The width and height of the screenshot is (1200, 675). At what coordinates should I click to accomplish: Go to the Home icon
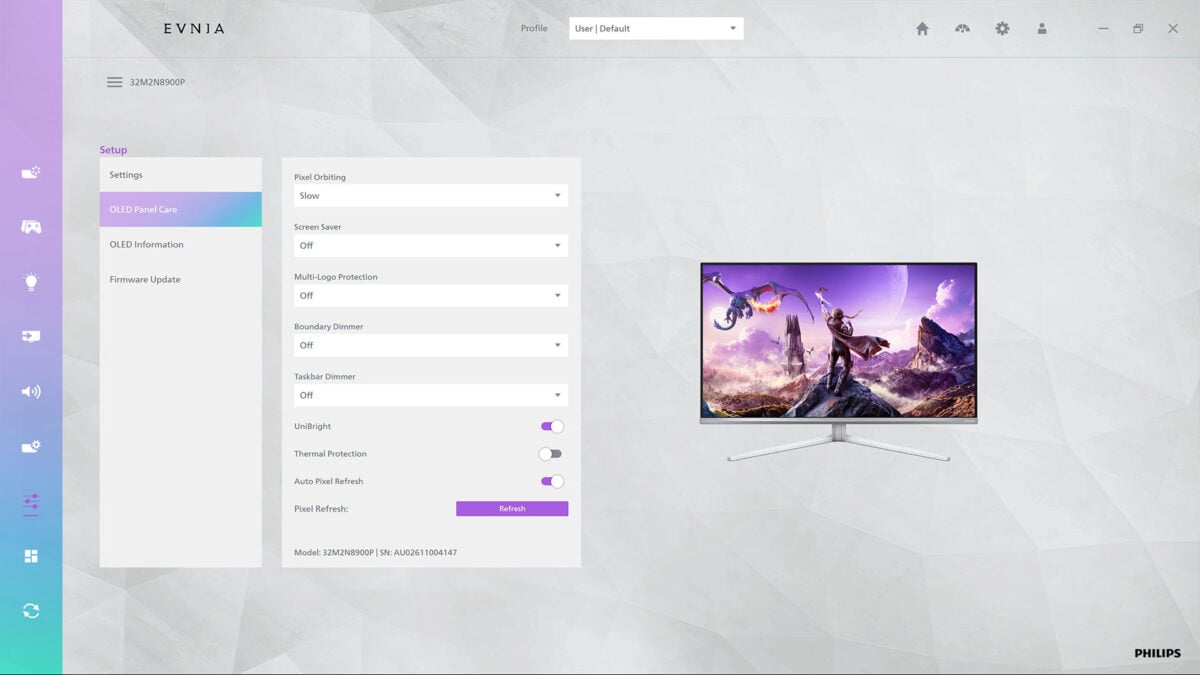pyautogui.click(x=922, y=29)
